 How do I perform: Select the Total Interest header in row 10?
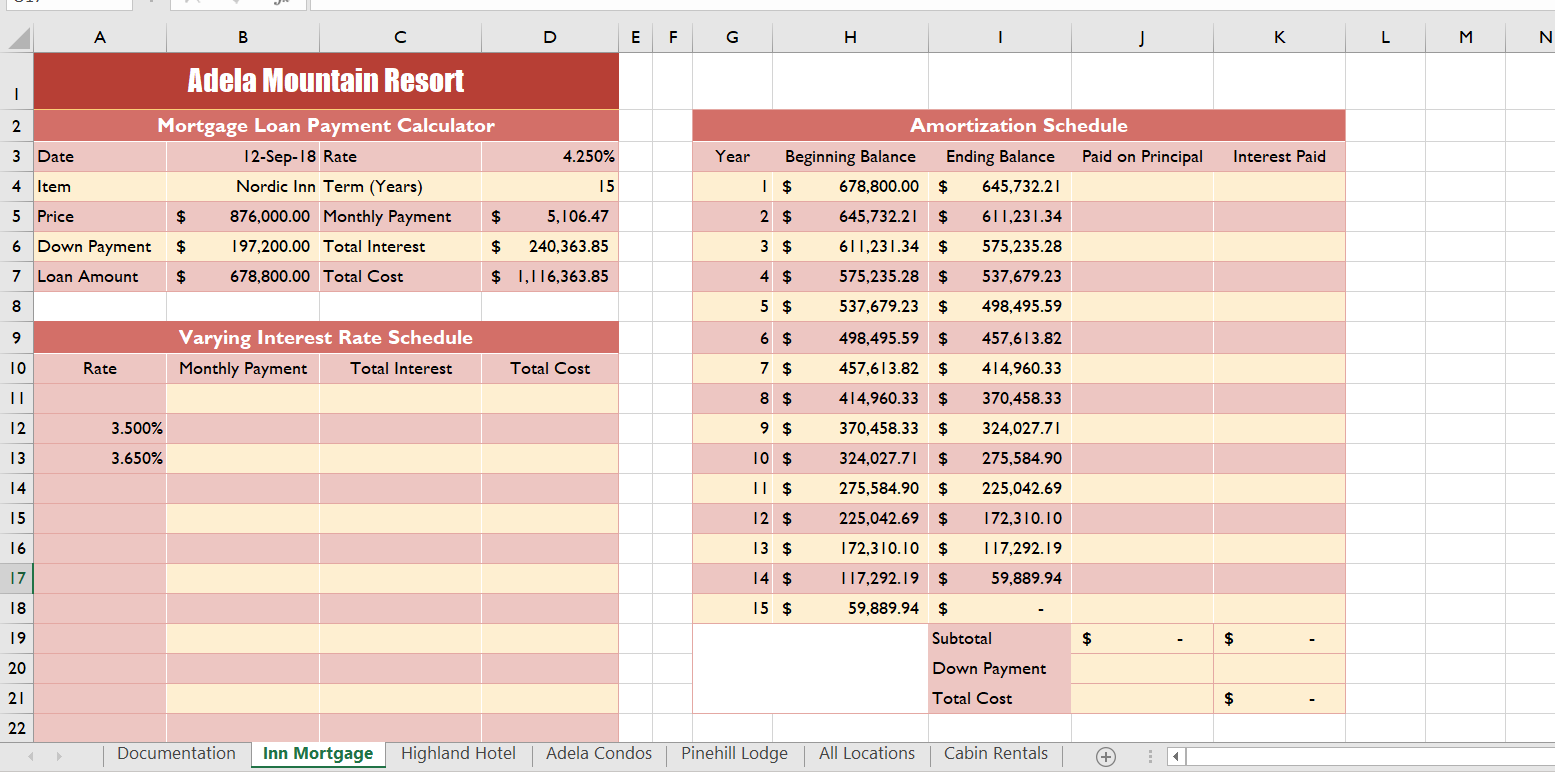[x=401, y=369]
